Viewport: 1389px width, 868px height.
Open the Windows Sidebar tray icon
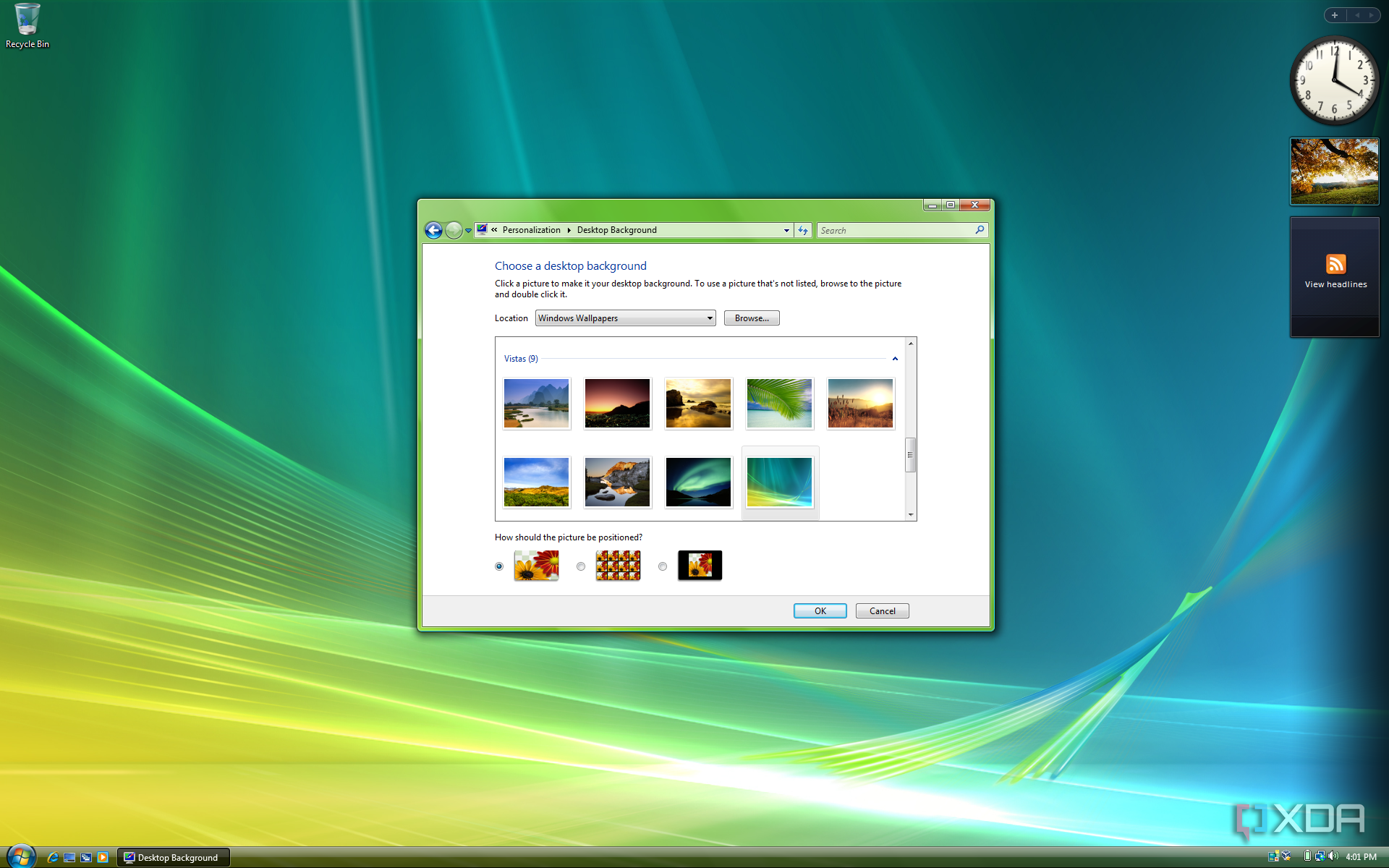click(1273, 856)
